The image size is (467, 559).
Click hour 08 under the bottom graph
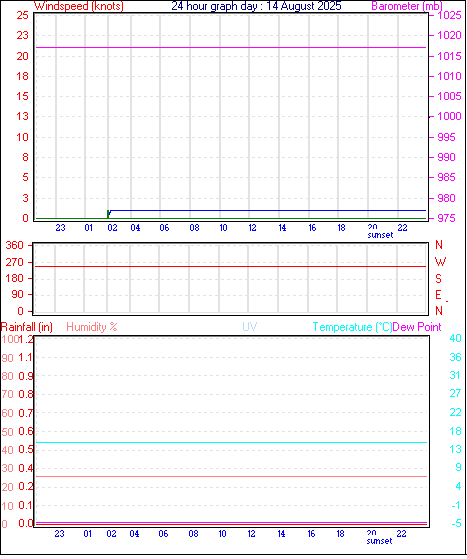194,534
